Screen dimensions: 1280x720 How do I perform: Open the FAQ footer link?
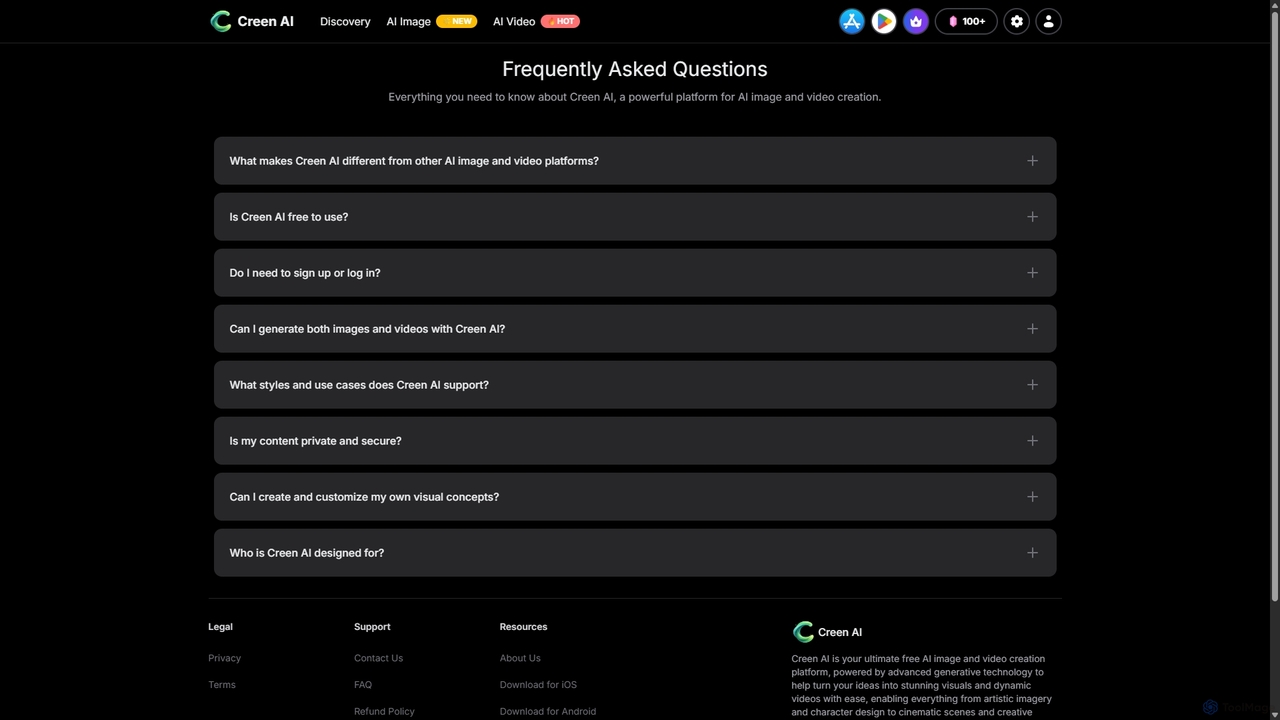363,685
